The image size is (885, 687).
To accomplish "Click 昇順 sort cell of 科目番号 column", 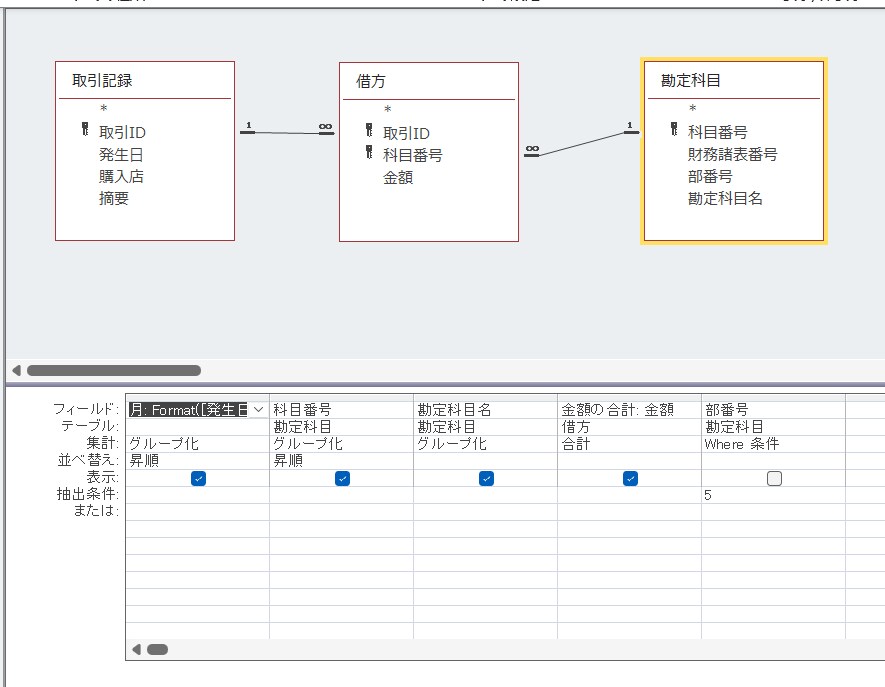I will 341,461.
